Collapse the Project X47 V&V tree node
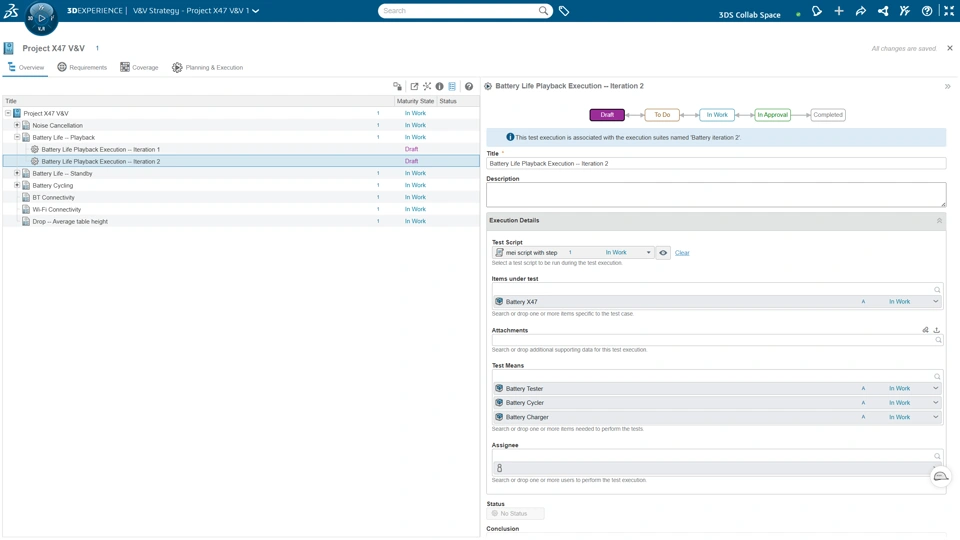The width and height of the screenshot is (960, 540). pos(8,113)
